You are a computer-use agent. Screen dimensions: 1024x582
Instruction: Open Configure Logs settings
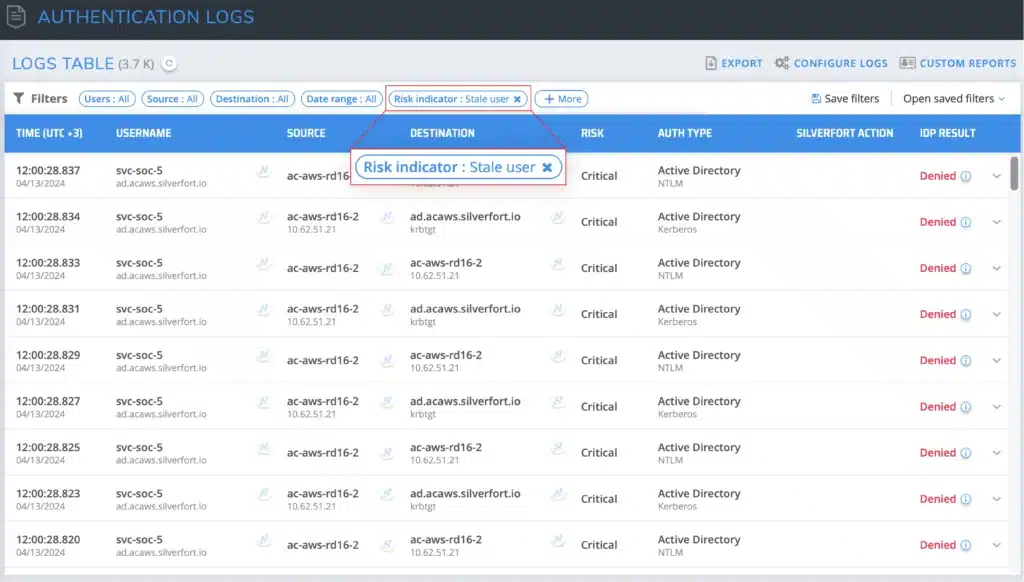[831, 63]
